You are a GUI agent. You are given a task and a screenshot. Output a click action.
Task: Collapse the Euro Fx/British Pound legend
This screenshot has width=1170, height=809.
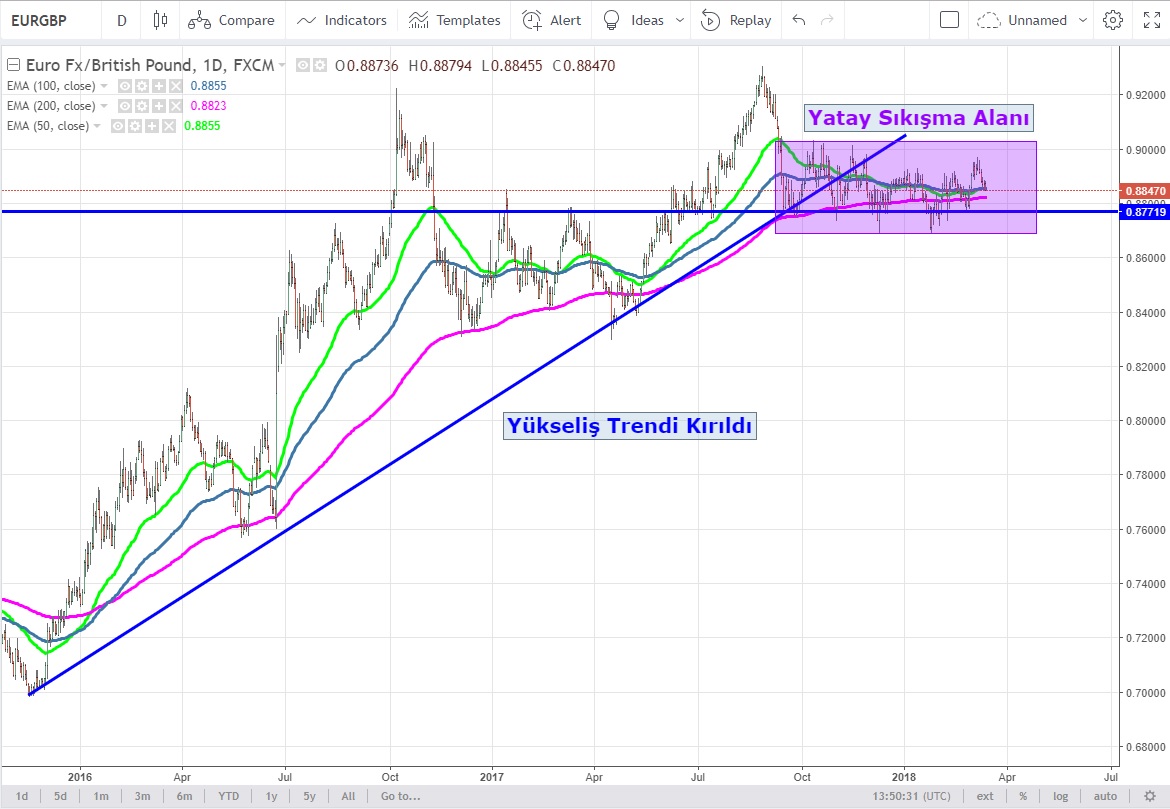pyautogui.click(x=11, y=65)
